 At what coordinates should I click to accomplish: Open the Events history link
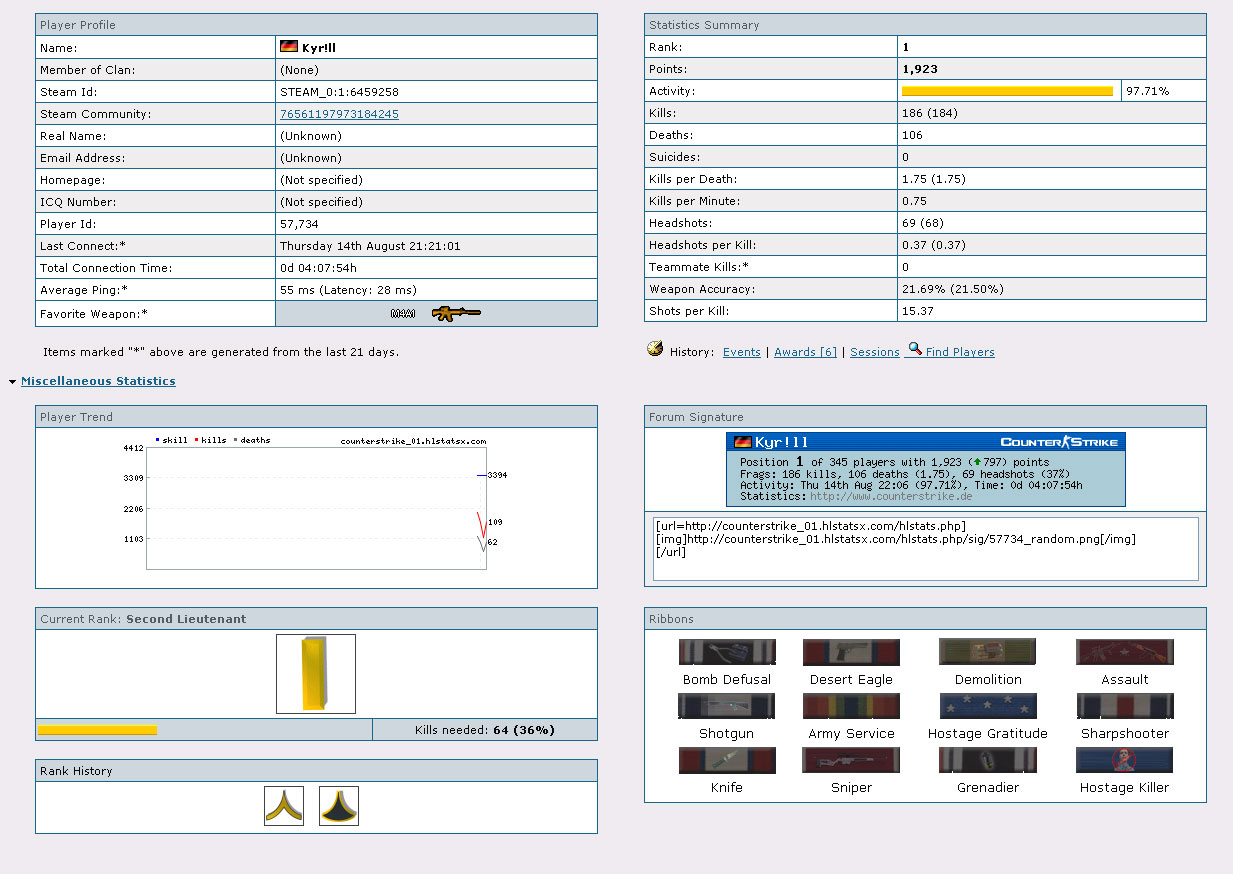pyautogui.click(x=741, y=352)
